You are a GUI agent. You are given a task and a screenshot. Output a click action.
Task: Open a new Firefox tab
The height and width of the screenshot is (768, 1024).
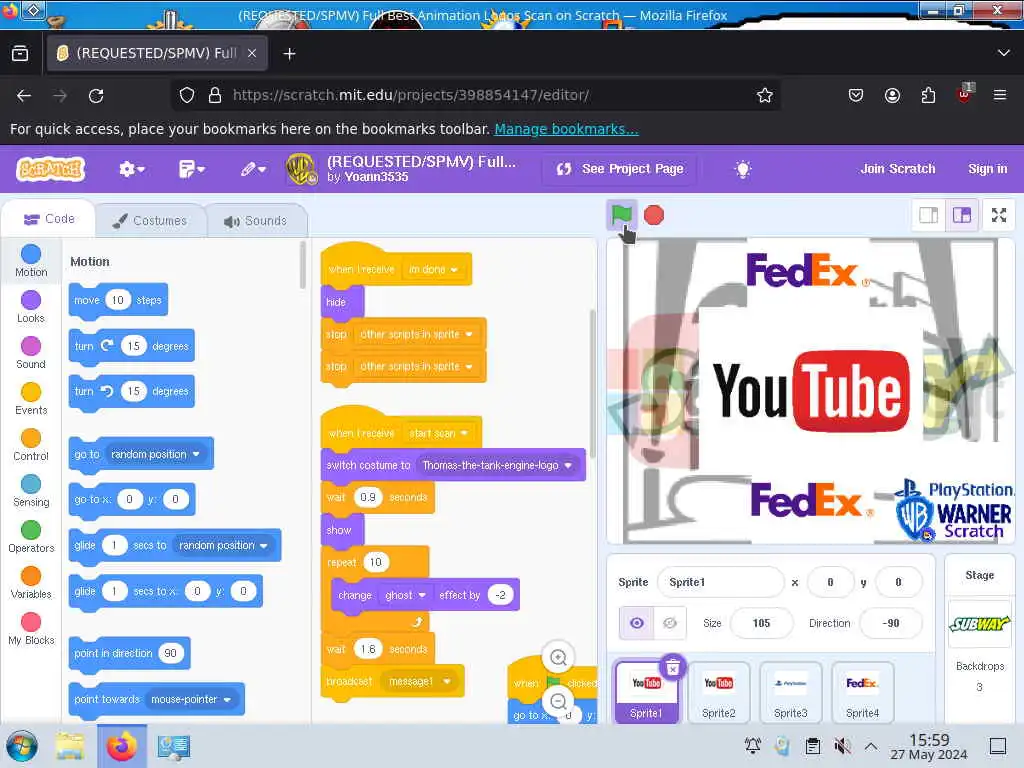[x=289, y=54]
